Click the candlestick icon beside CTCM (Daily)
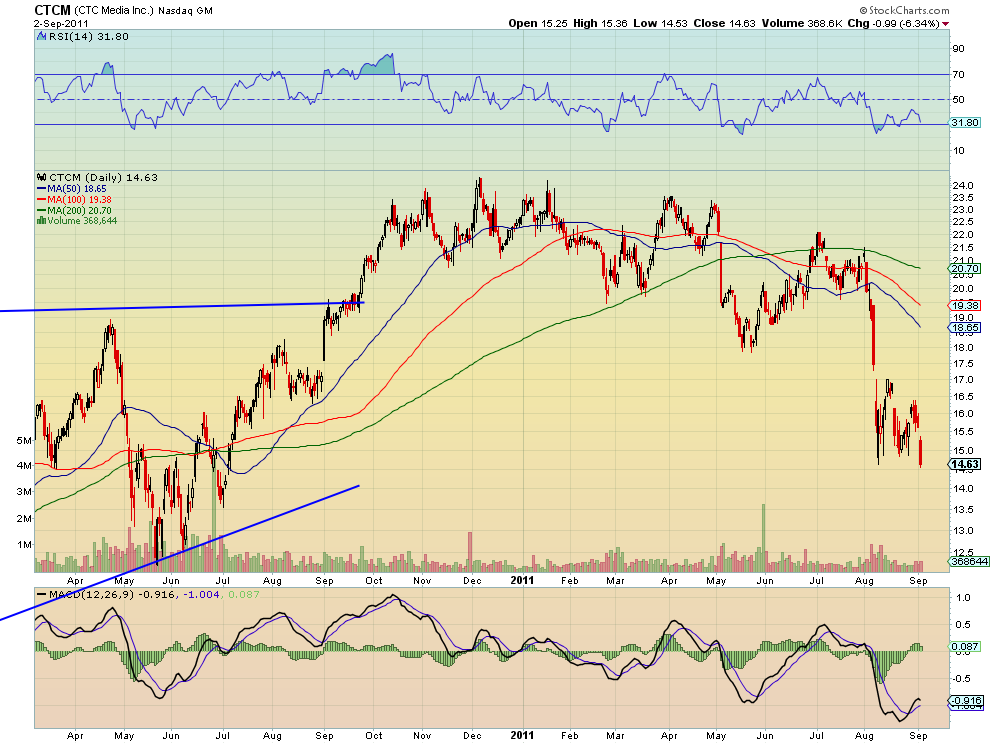Image resolution: width=990 pixels, height=744 pixels. pyautogui.click(x=42, y=177)
